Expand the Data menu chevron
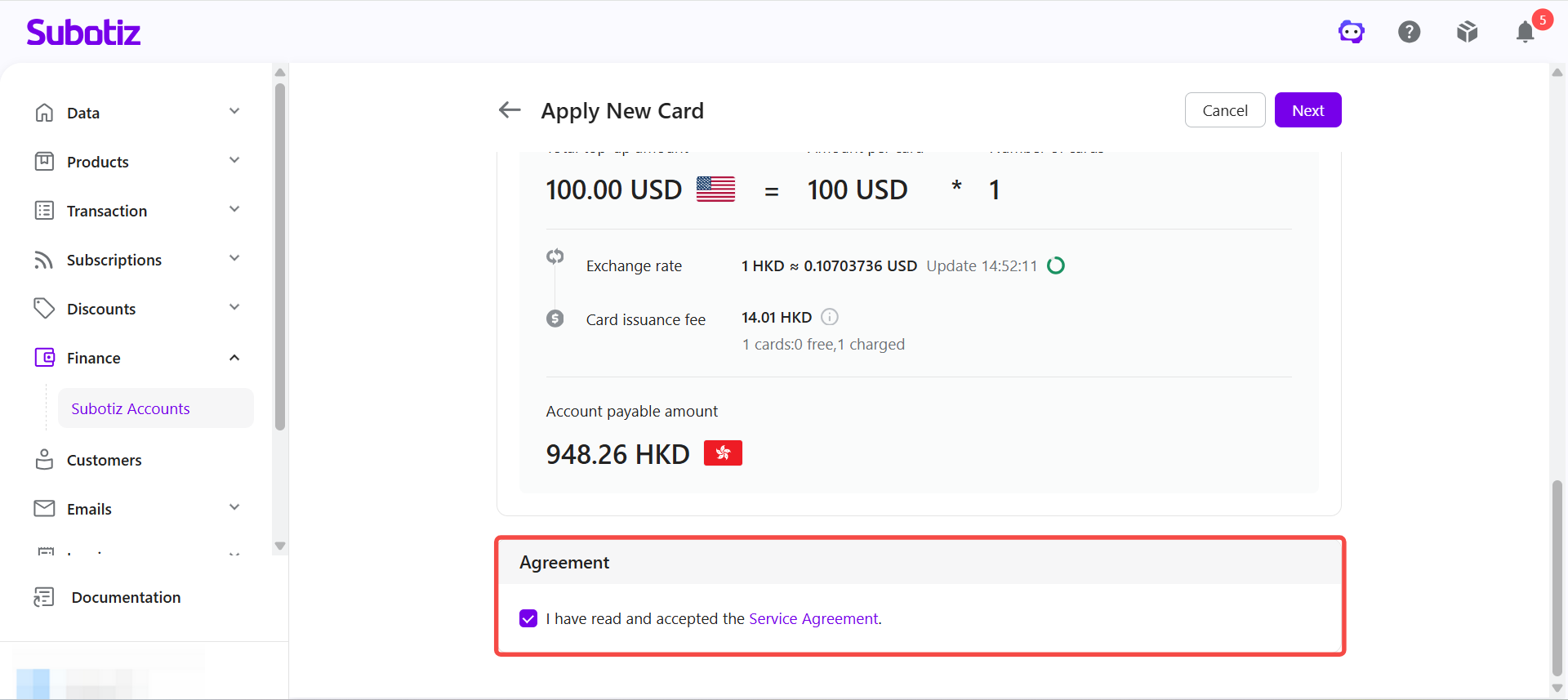 (x=234, y=111)
